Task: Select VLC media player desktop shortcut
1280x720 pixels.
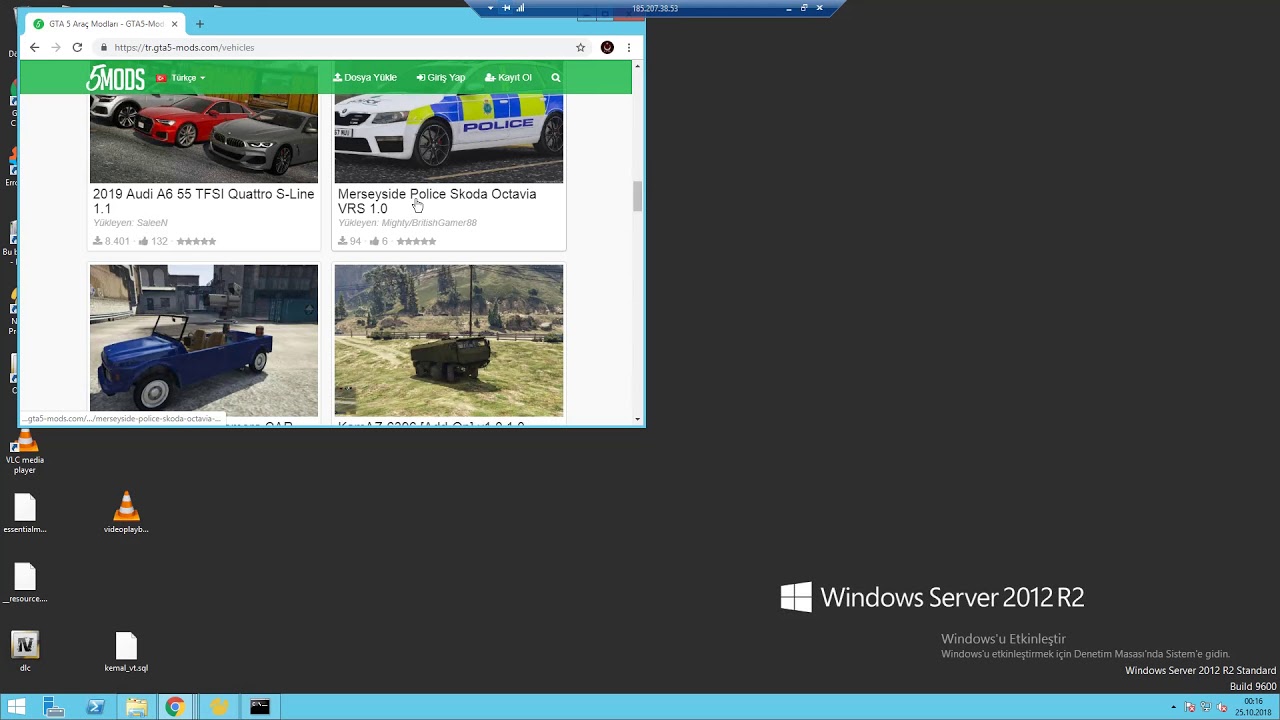Action: [x=25, y=452]
